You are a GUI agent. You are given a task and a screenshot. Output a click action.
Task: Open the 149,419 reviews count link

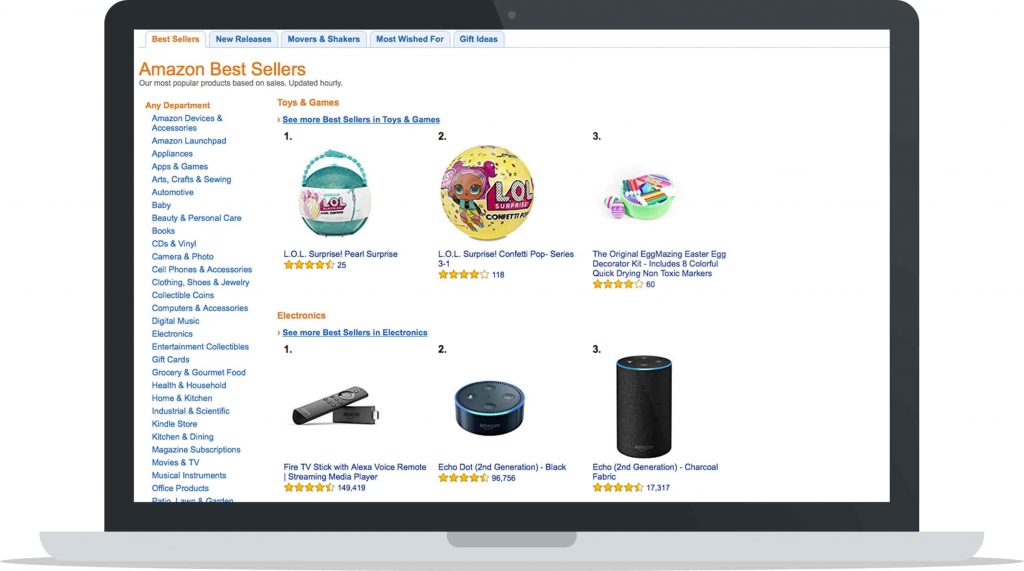351,488
